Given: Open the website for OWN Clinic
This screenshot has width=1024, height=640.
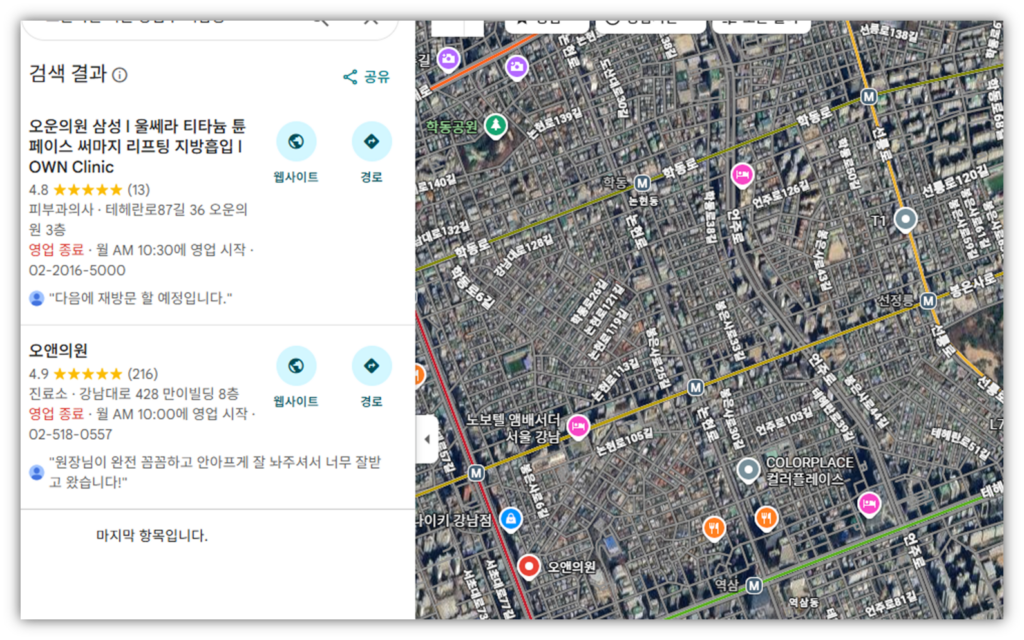Looking at the screenshot, I should point(296,142).
